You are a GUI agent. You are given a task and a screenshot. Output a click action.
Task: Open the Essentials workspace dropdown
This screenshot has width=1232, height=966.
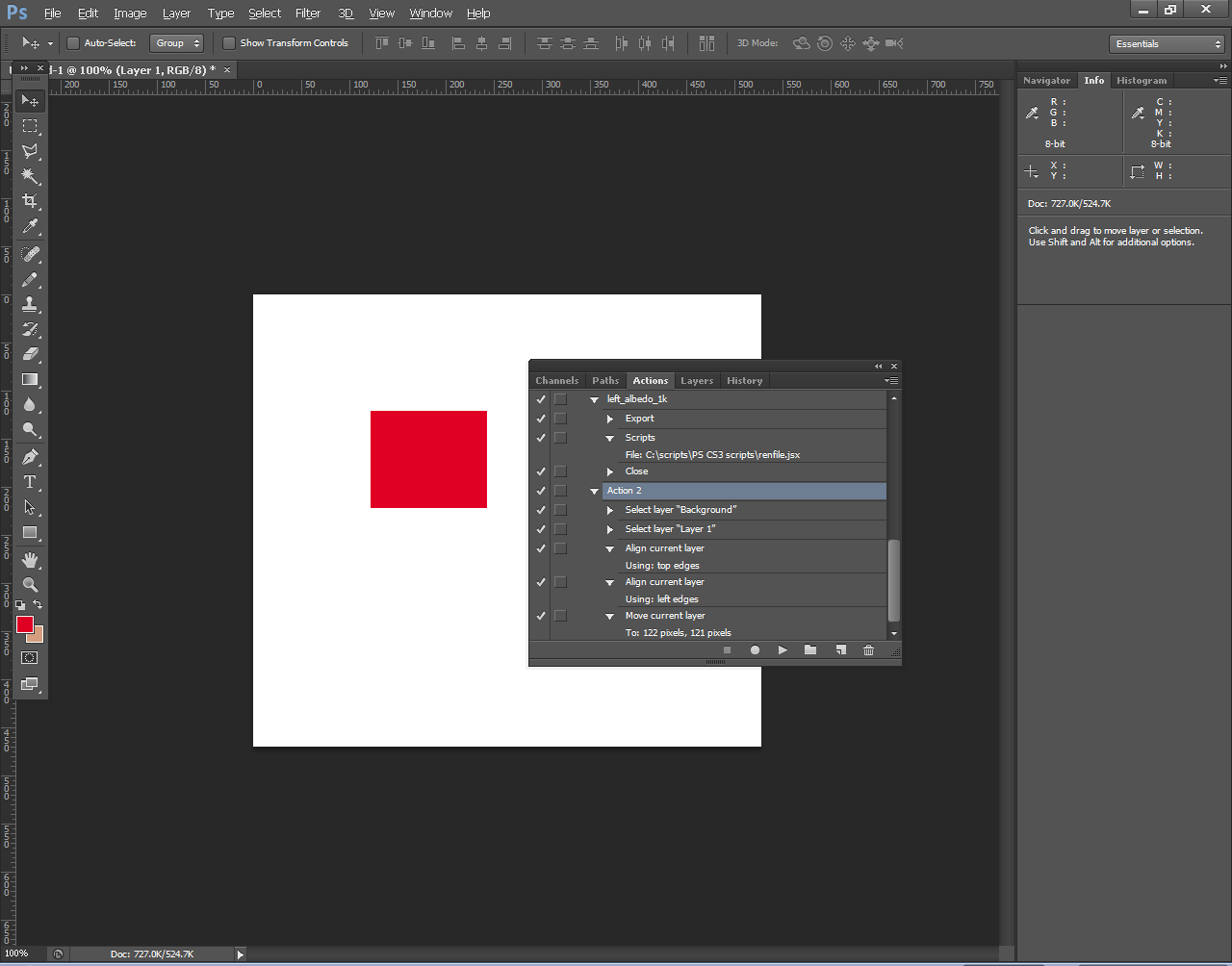tap(1167, 44)
